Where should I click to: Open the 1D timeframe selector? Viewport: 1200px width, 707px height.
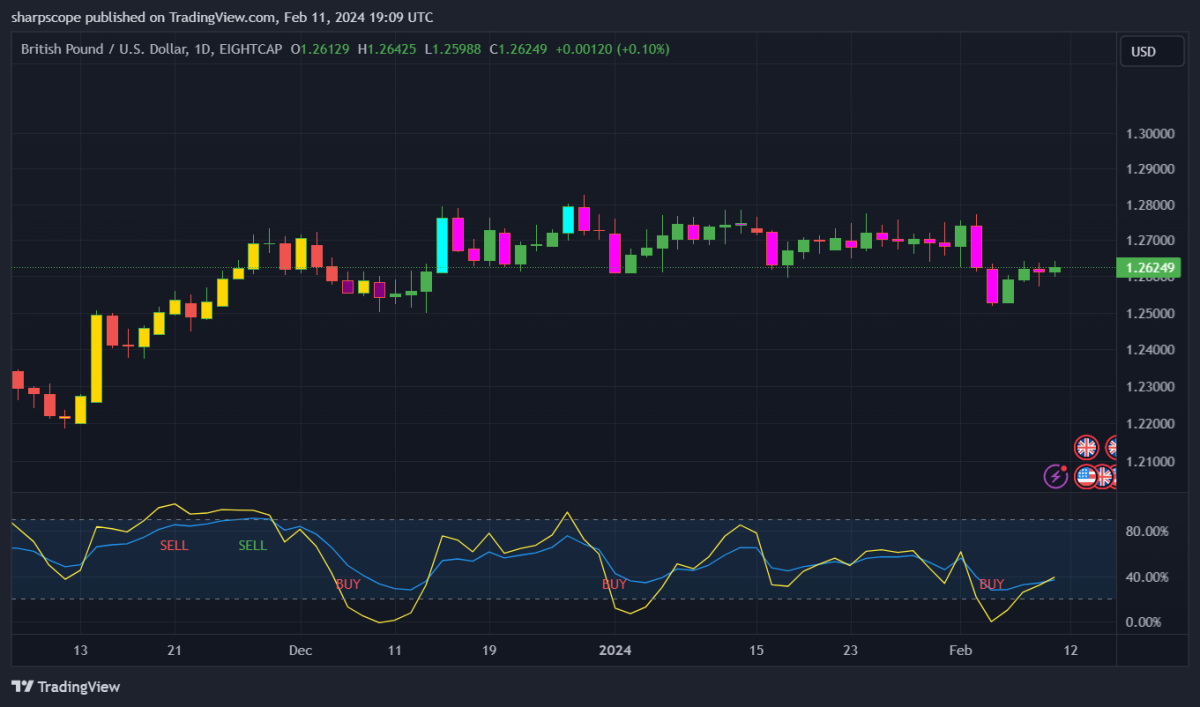point(202,48)
